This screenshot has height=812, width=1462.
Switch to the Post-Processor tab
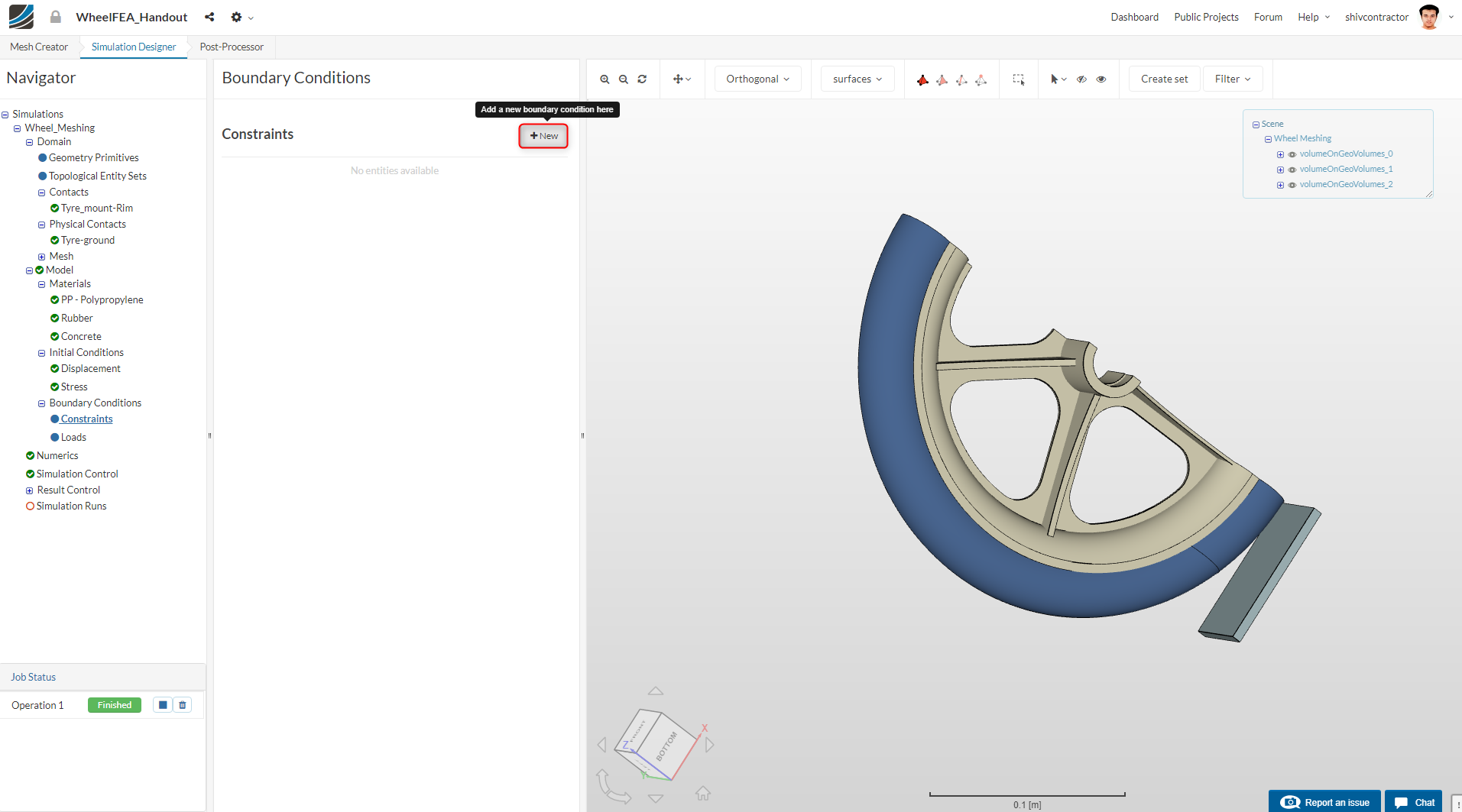[232, 47]
